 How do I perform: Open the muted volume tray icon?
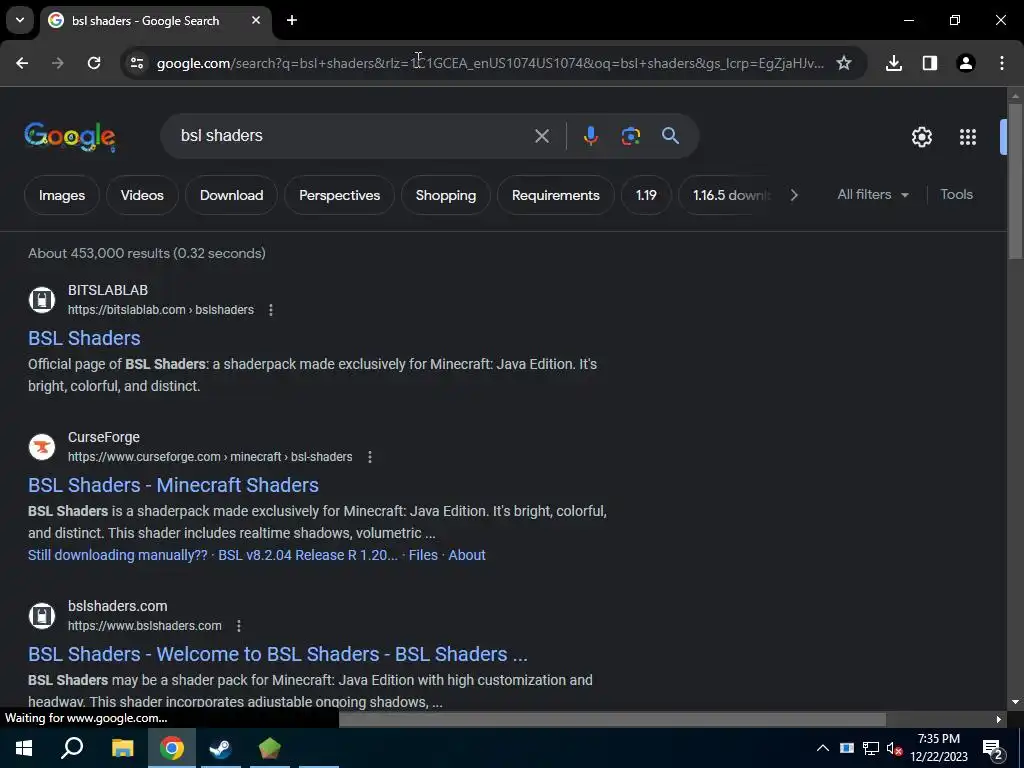895,748
